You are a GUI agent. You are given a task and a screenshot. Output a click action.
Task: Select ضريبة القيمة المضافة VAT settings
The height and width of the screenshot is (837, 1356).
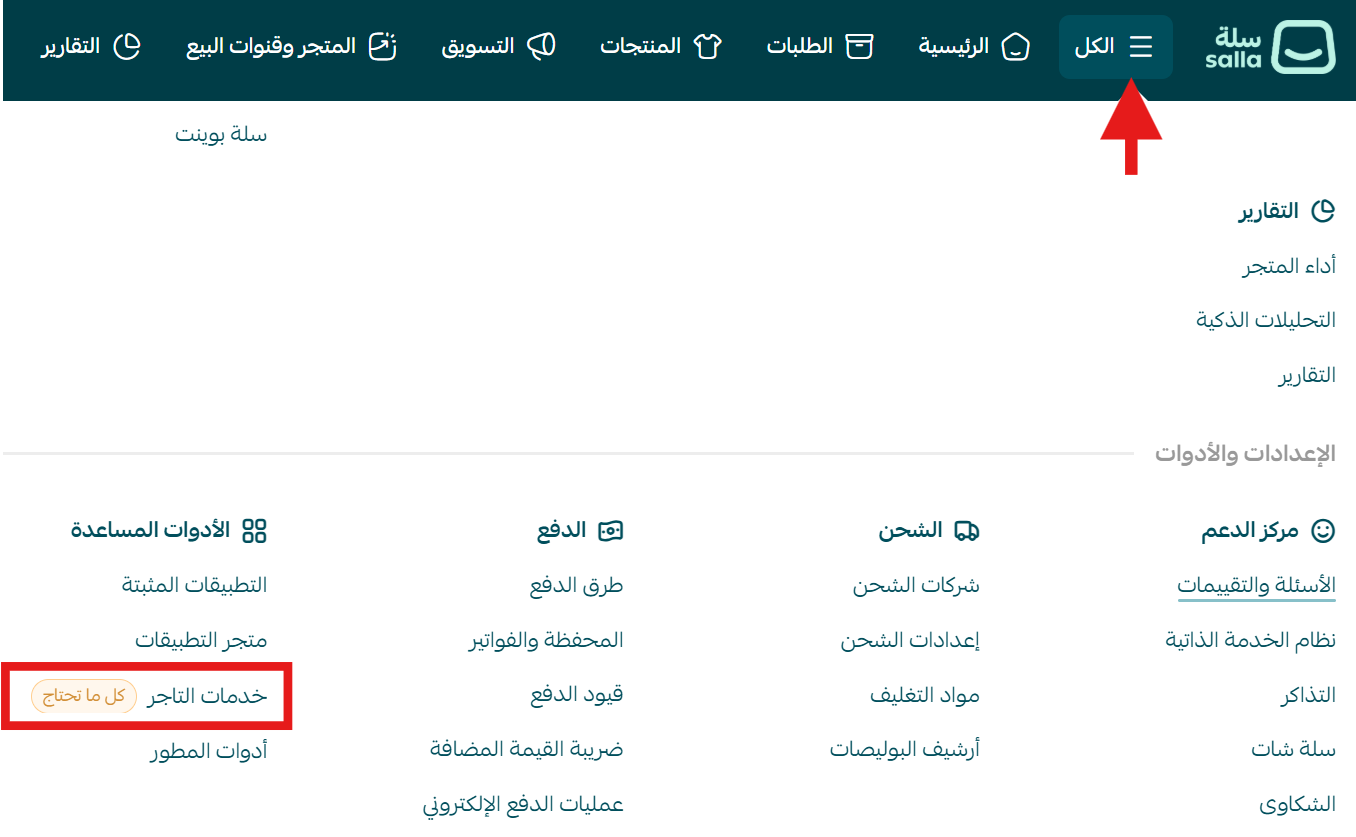(526, 750)
